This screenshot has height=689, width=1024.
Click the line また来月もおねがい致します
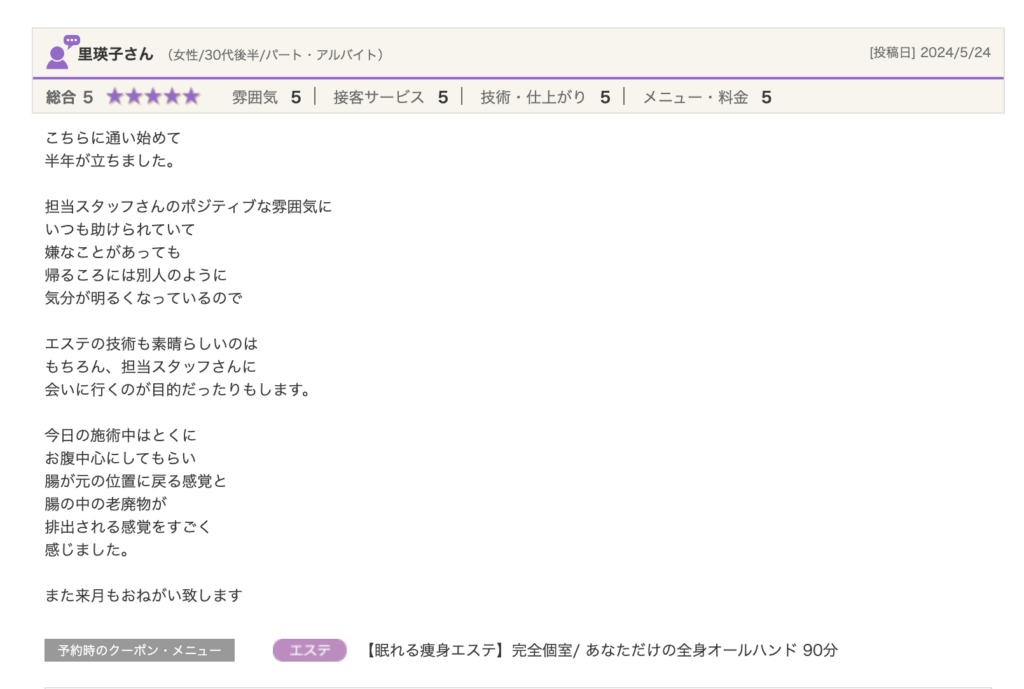[x=144, y=595]
